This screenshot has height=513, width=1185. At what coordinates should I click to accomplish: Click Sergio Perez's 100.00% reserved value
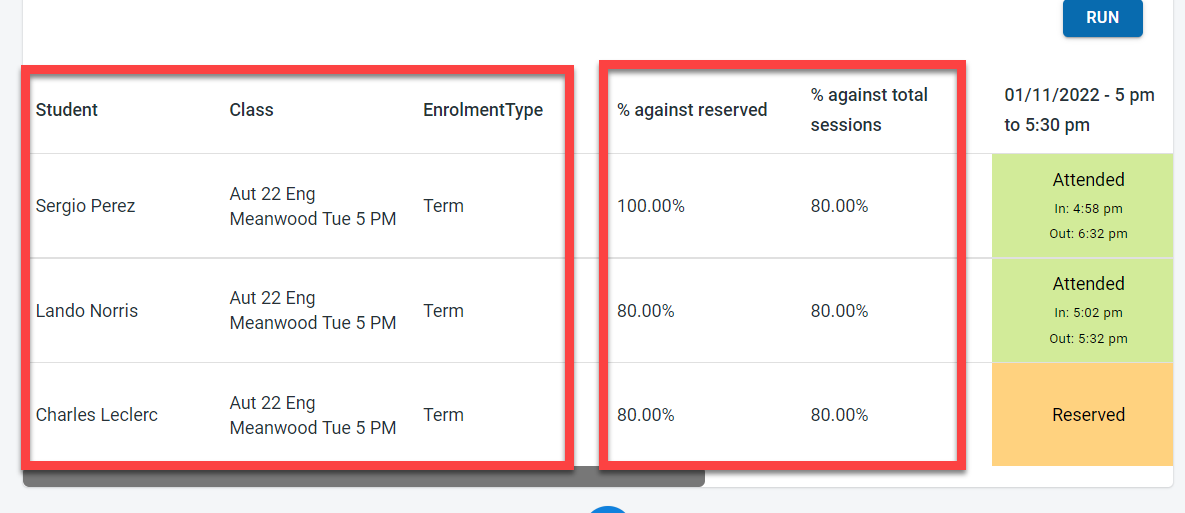coord(651,206)
